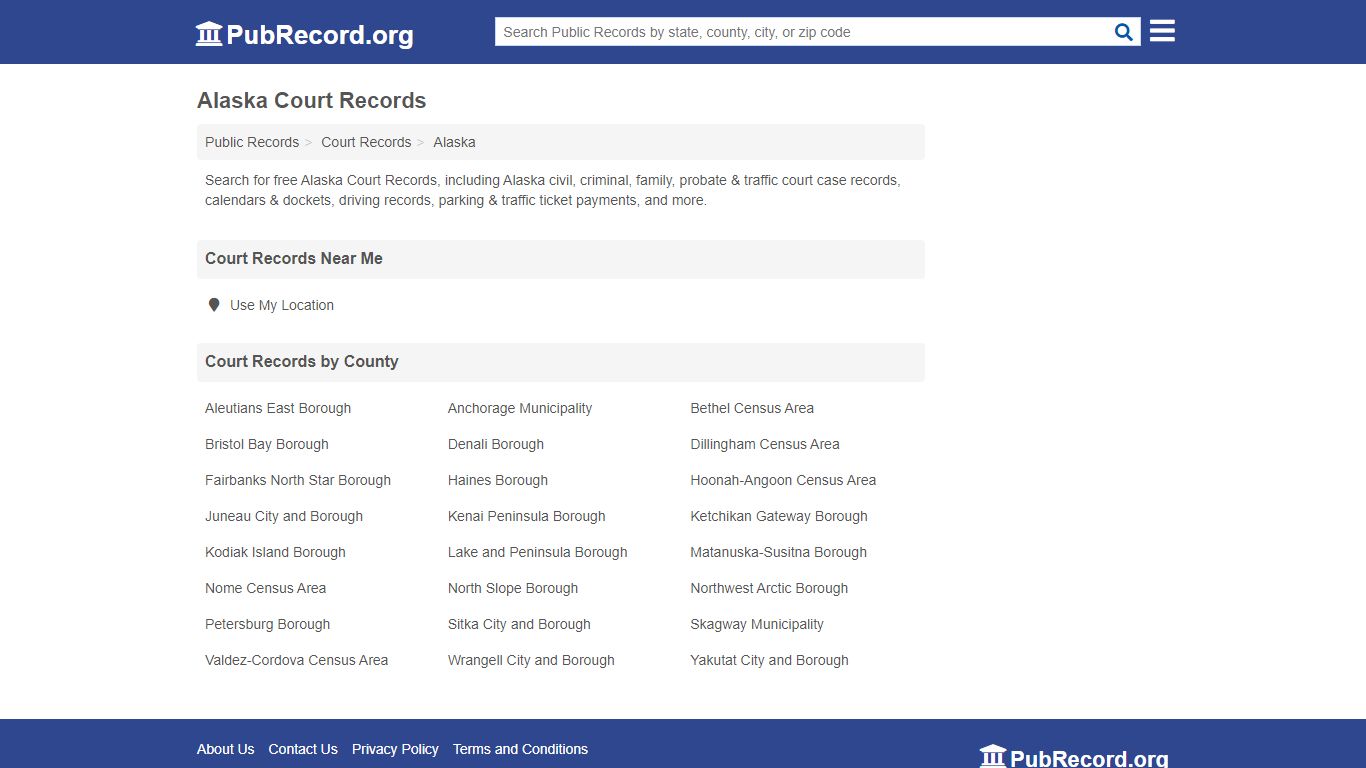Click the footer PubRecord.org logo
The height and width of the screenshot is (768, 1366).
coord(1074,758)
